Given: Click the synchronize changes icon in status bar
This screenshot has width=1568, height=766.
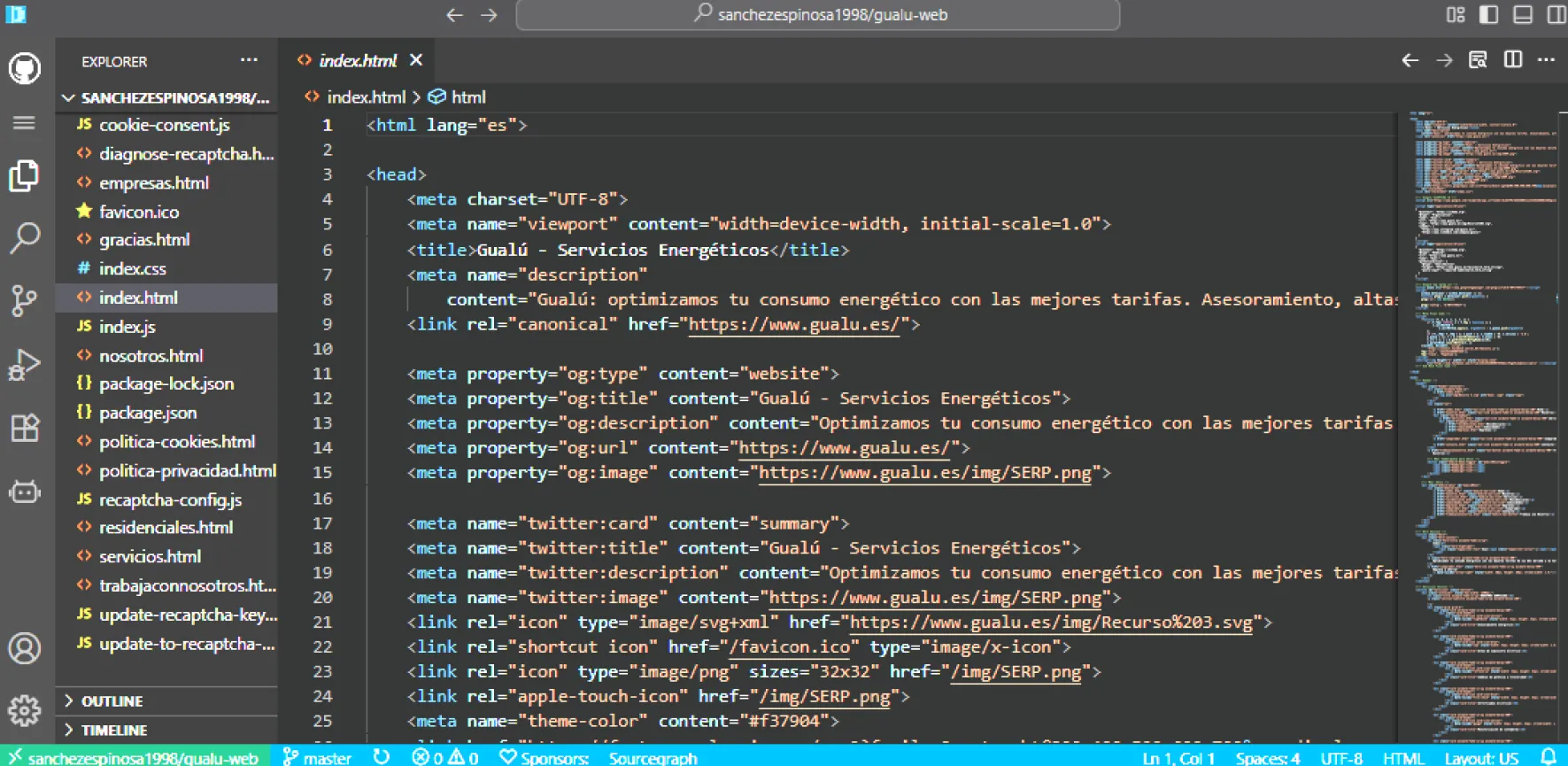Looking at the screenshot, I should coord(382,757).
